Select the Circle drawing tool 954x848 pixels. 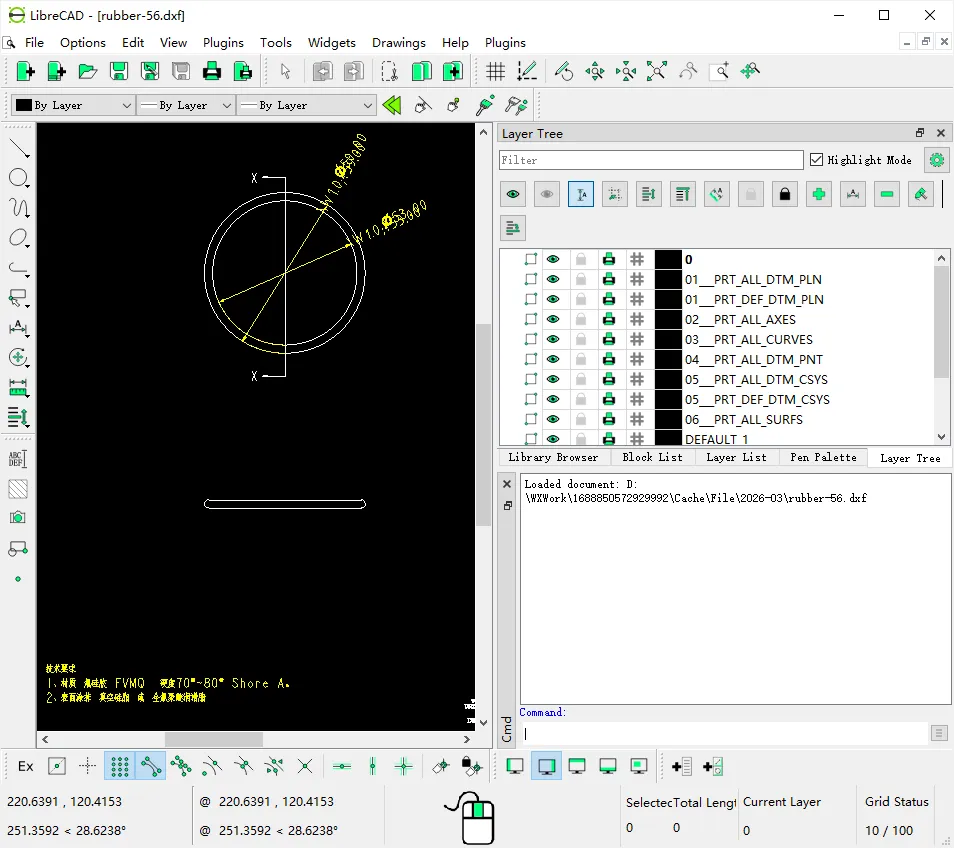point(18,178)
